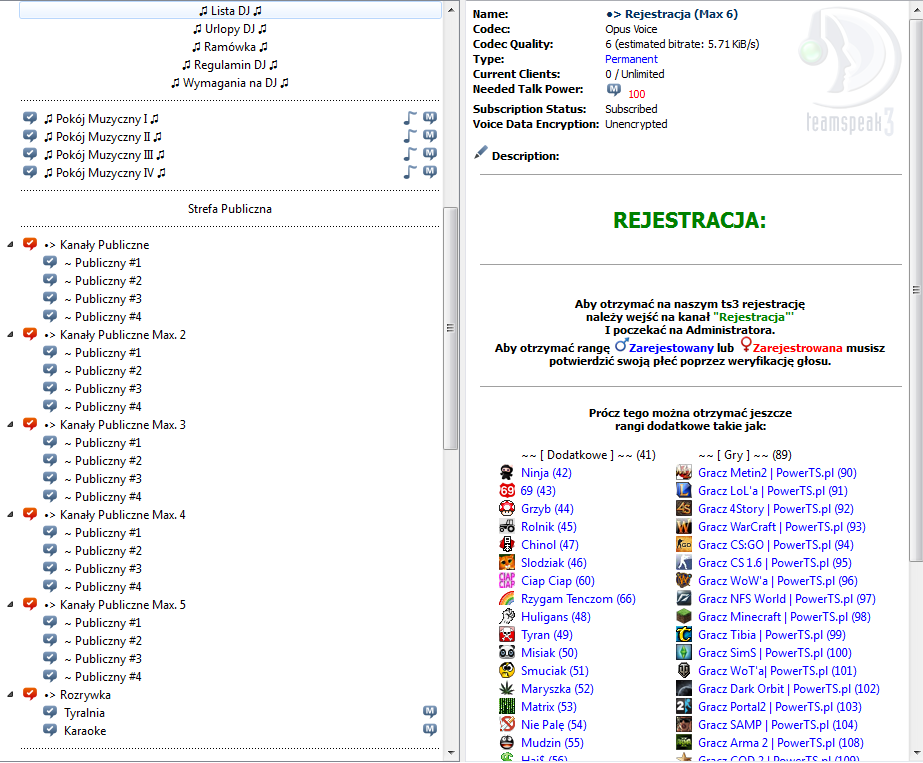Click music note icon beside Pokój Muzyczny IV
This screenshot has width=923, height=763.
coord(410,172)
